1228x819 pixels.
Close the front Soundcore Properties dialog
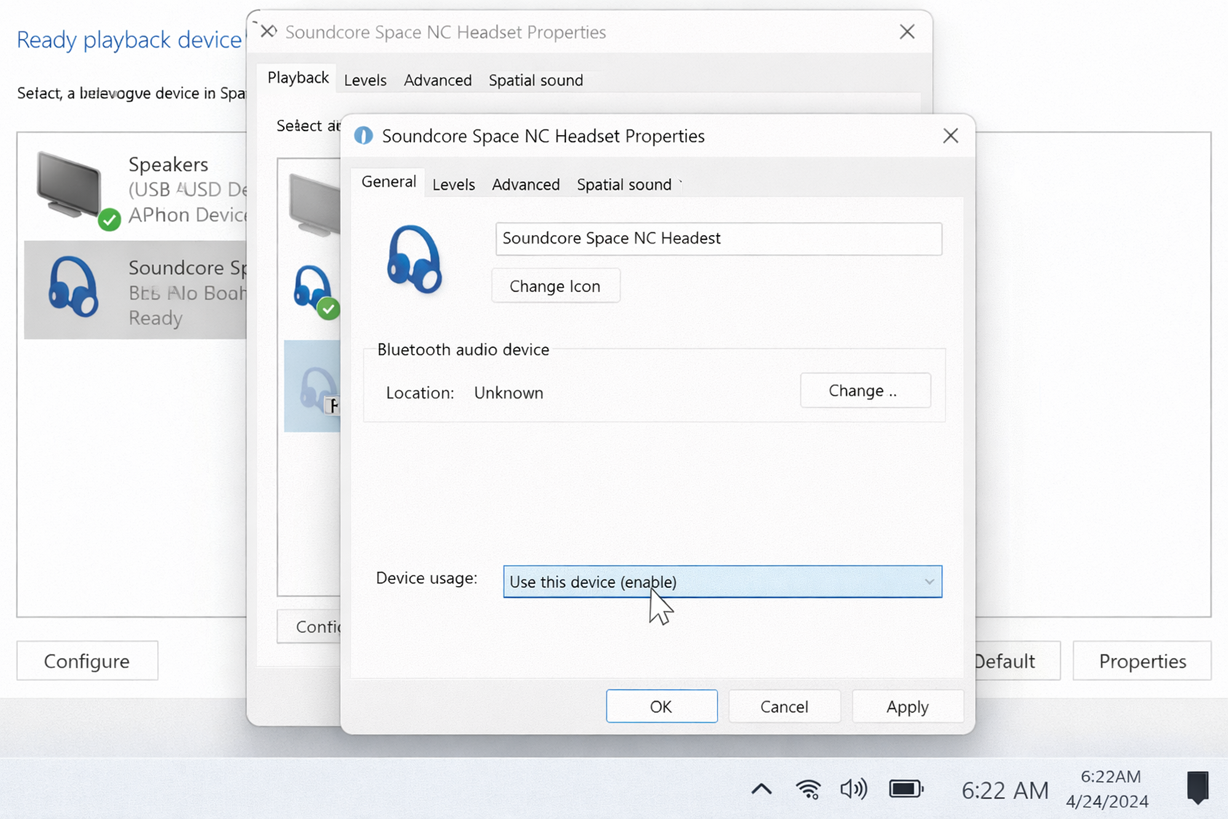click(x=950, y=135)
